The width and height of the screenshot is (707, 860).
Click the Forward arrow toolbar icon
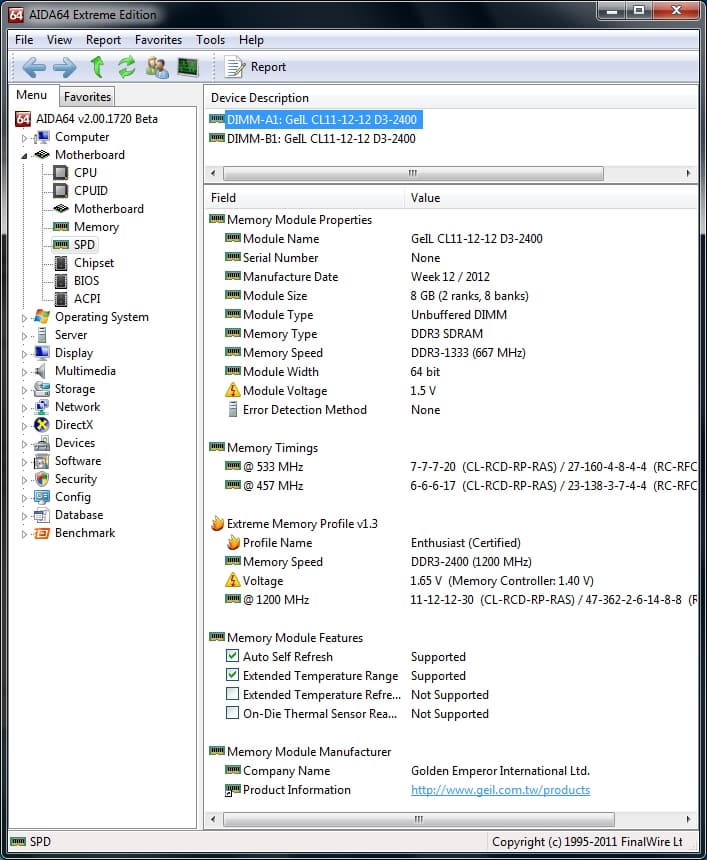click(65, 67)
